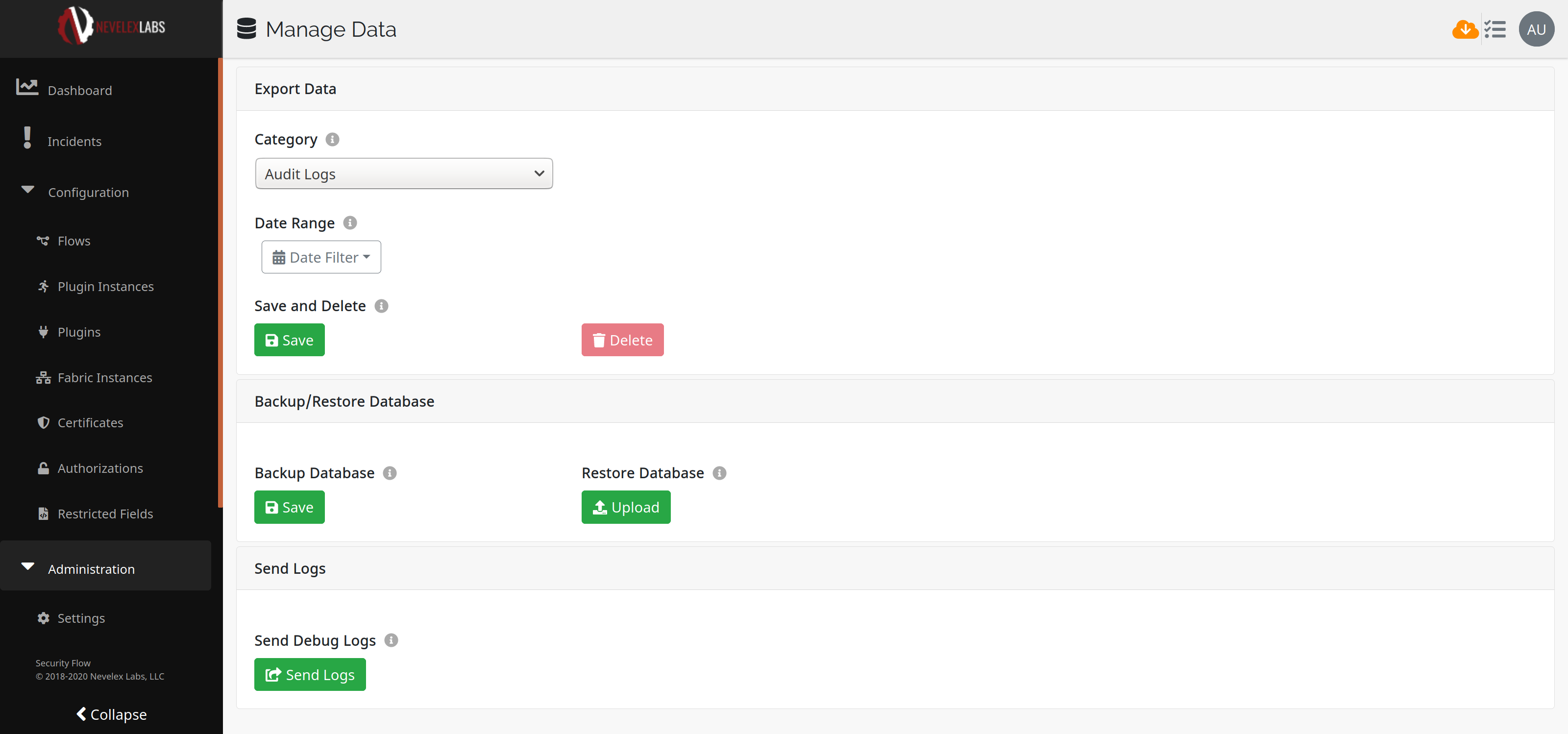Screen dimensions: 1568x734
Task: Click the Category info icon
Action: coord(332,139)
